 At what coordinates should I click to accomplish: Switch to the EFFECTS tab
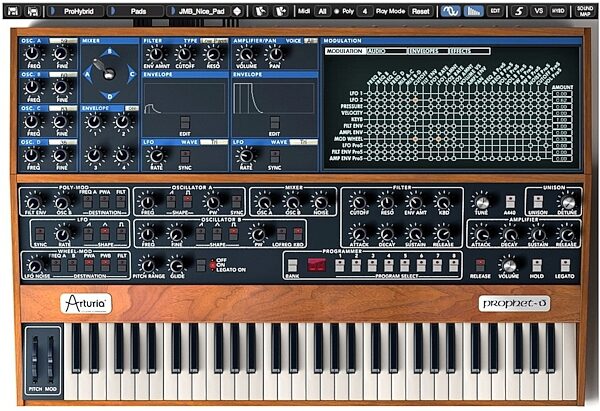(469, 51)
